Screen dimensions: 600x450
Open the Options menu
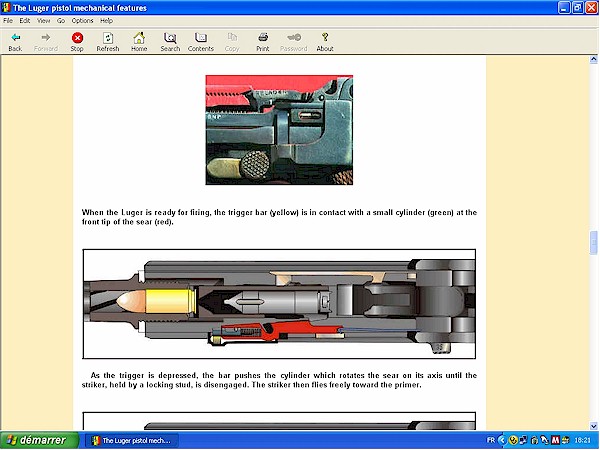(x=82, y=21)
